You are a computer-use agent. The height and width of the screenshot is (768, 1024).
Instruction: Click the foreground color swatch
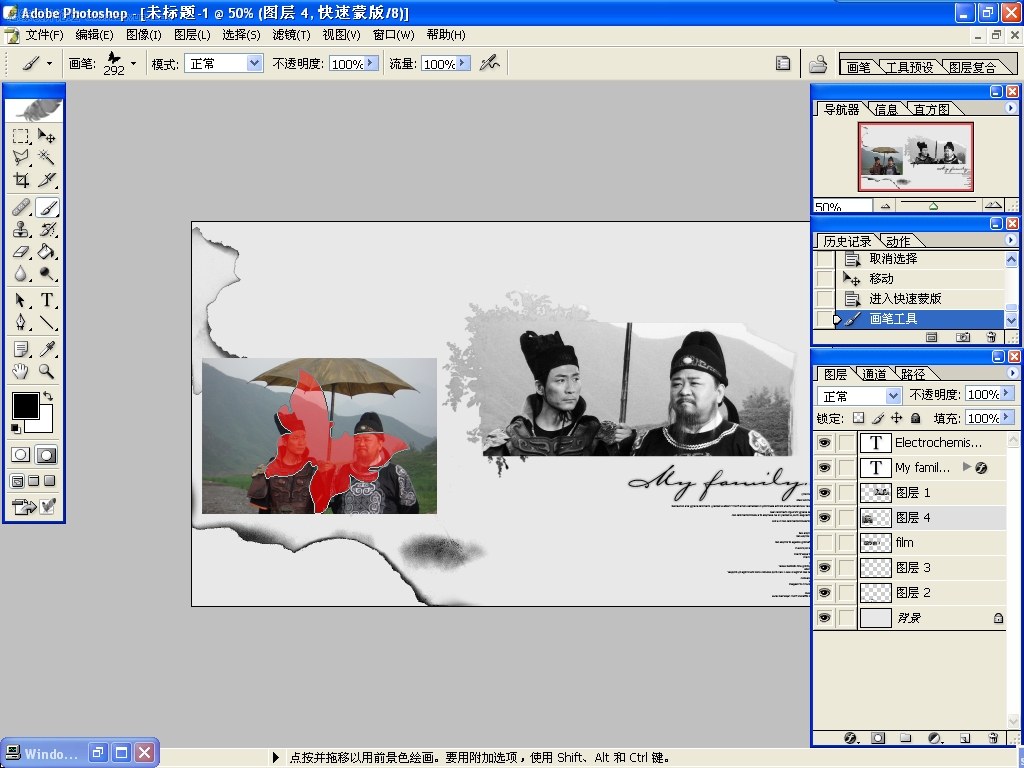25,406
